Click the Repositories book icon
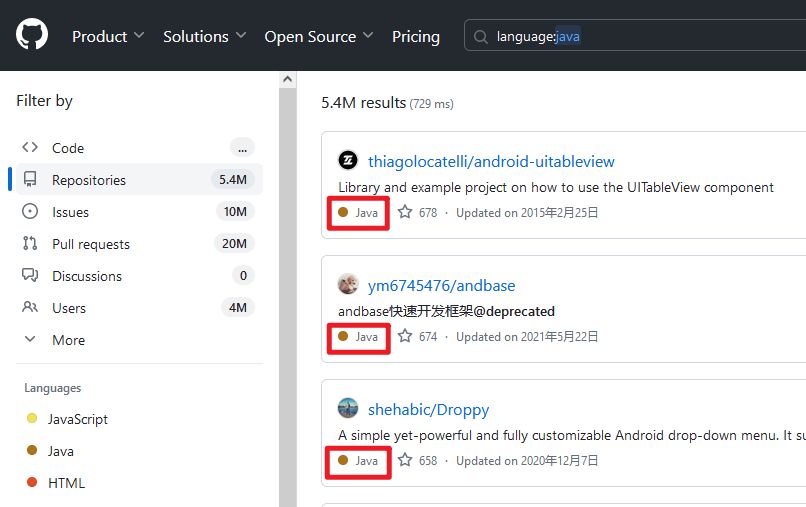Image resolution: width=806 pixels, height=507 pixels. coord(30,179)
